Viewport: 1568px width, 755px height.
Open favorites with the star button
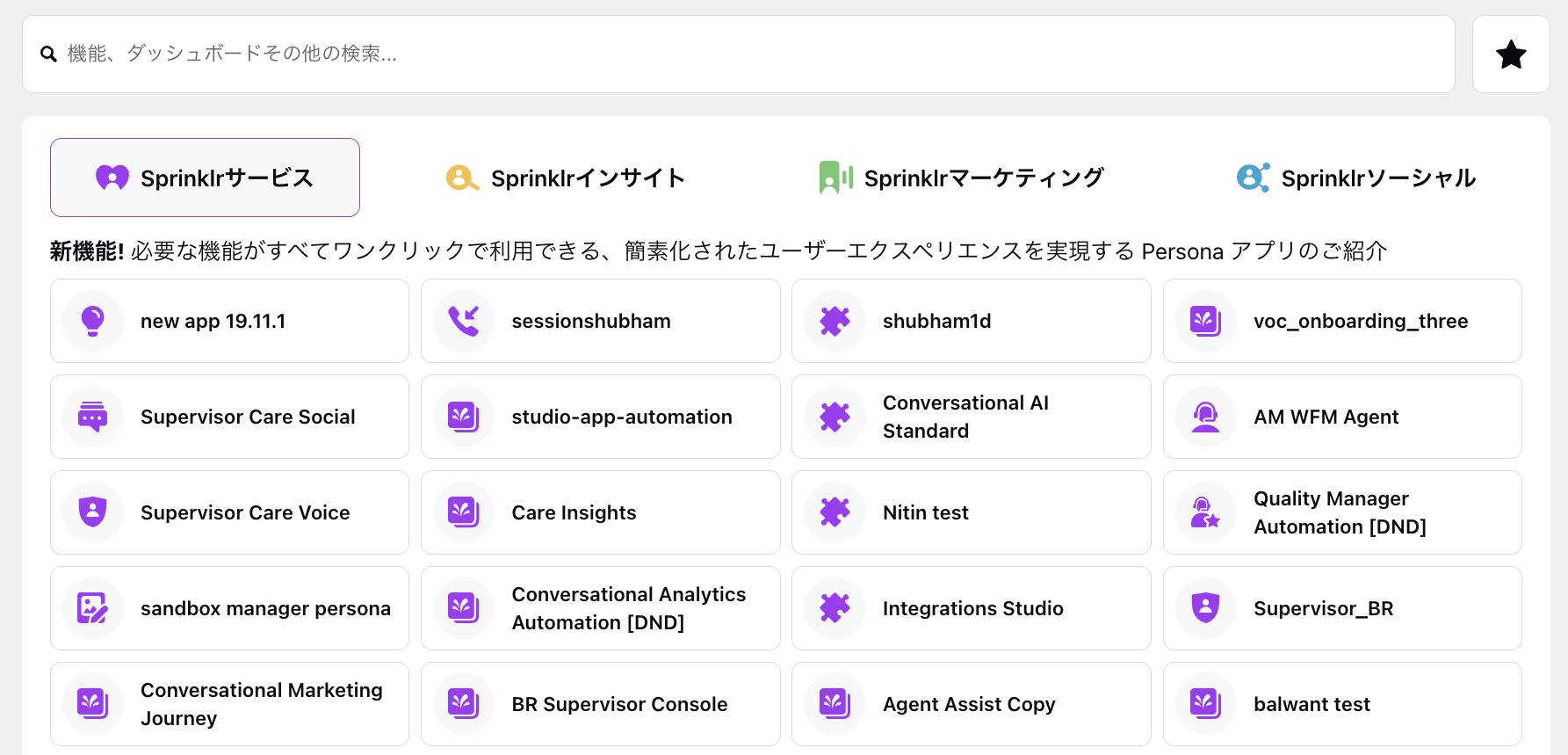point(1511,54)
